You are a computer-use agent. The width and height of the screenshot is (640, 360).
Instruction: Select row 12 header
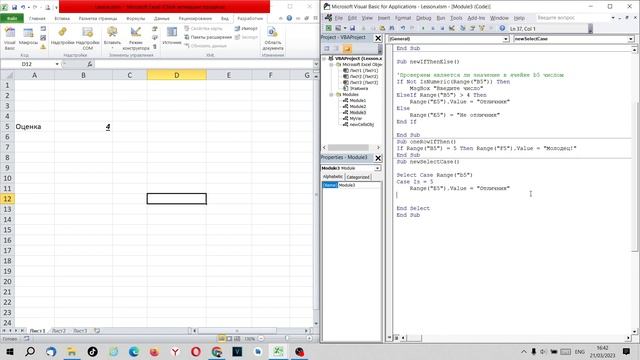click(x=7, y=199)
